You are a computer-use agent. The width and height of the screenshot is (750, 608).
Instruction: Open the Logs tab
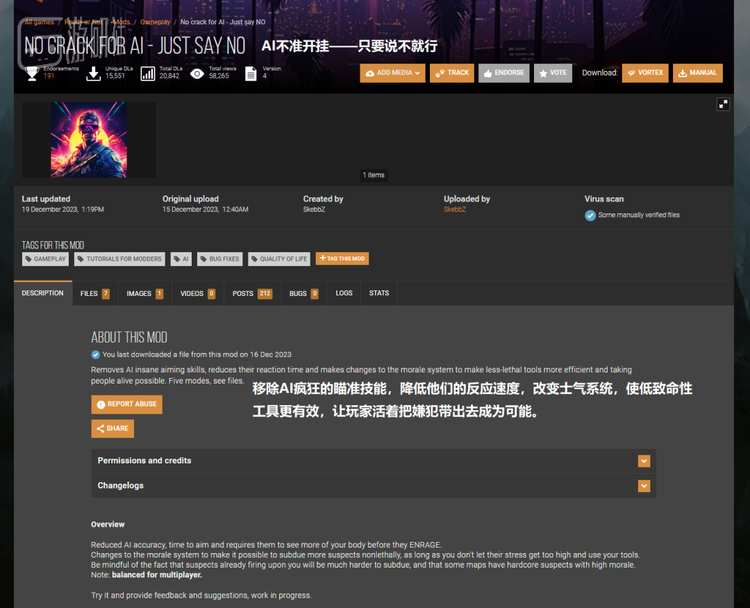point(344,293)
